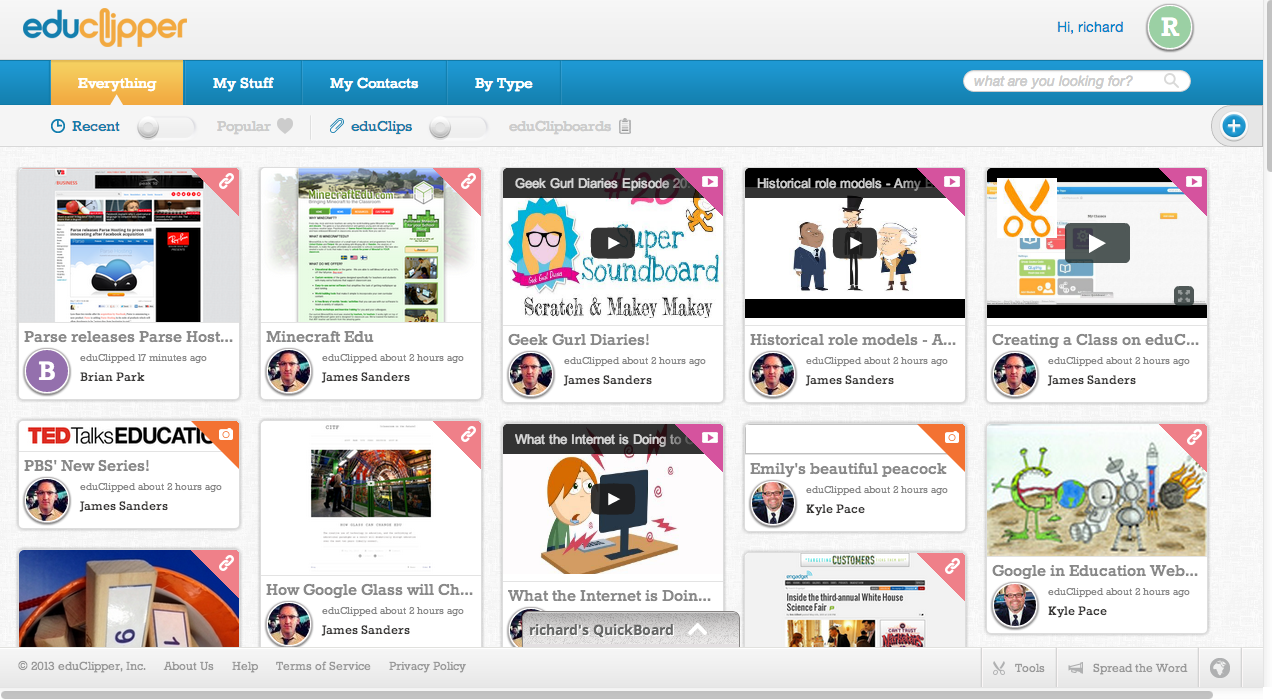Click link icon on Minecraft Edu clip

pos(468,182)
